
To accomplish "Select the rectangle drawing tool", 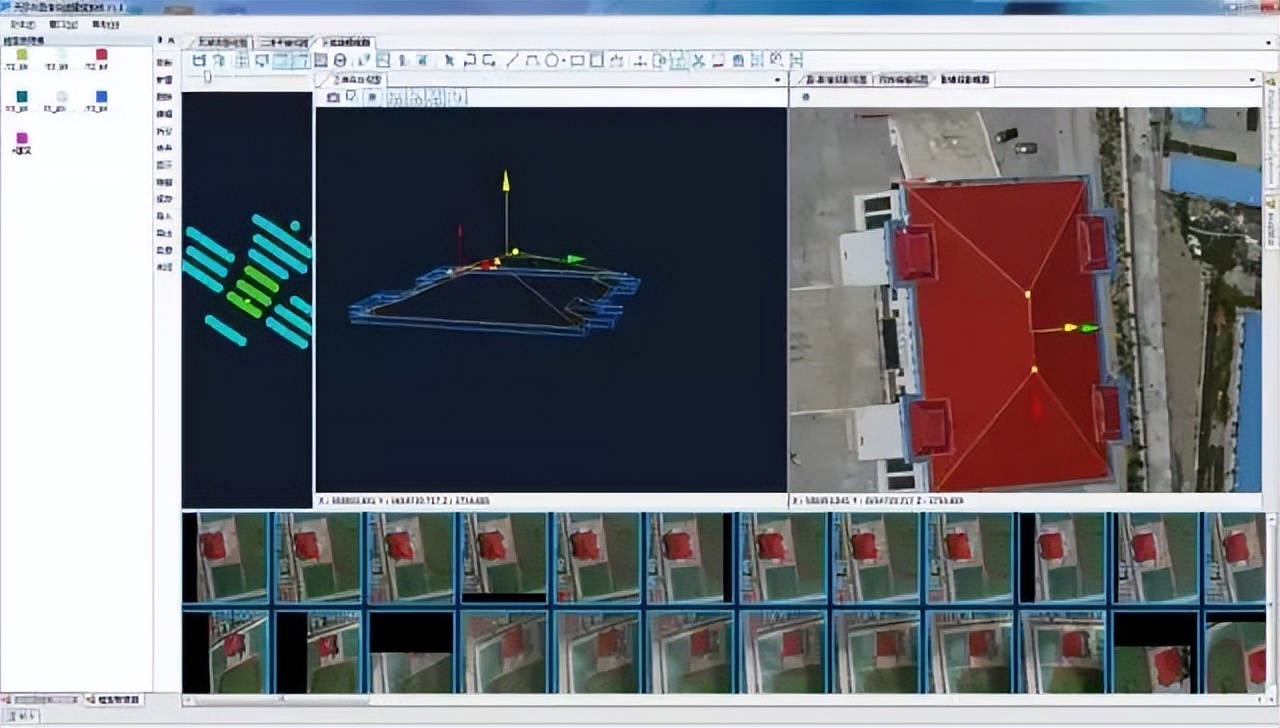I will pos(577,61).
